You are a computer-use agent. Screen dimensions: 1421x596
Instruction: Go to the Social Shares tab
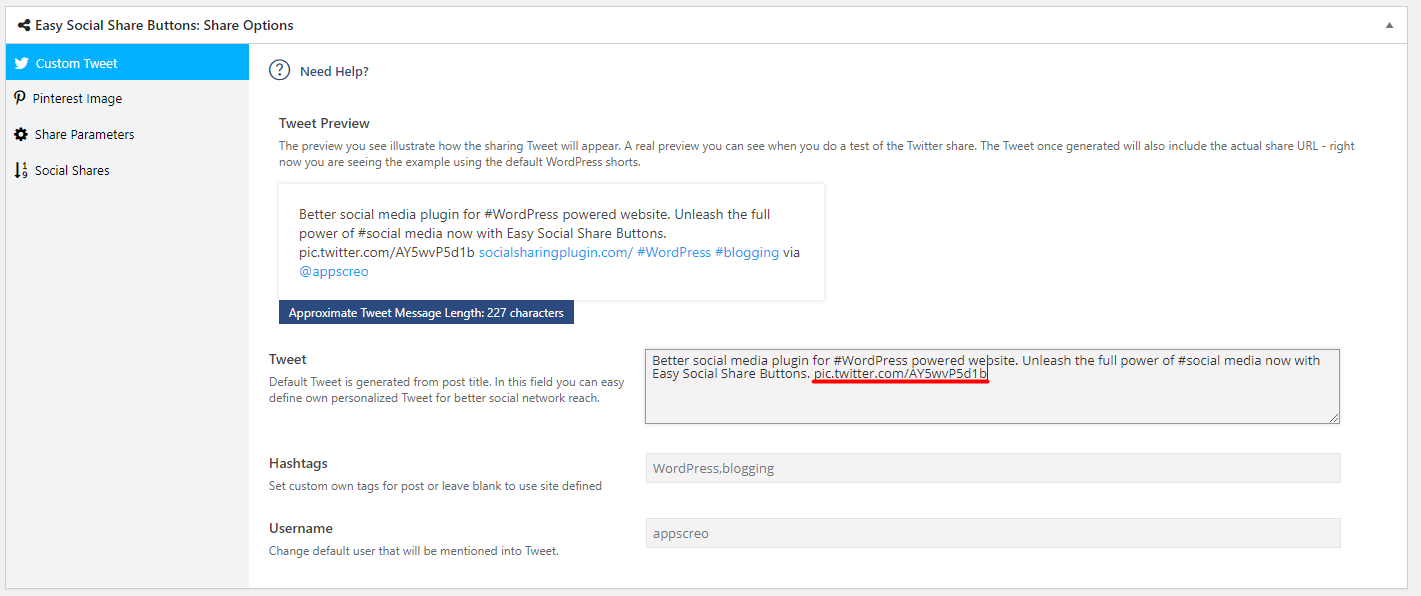[72, 170]
